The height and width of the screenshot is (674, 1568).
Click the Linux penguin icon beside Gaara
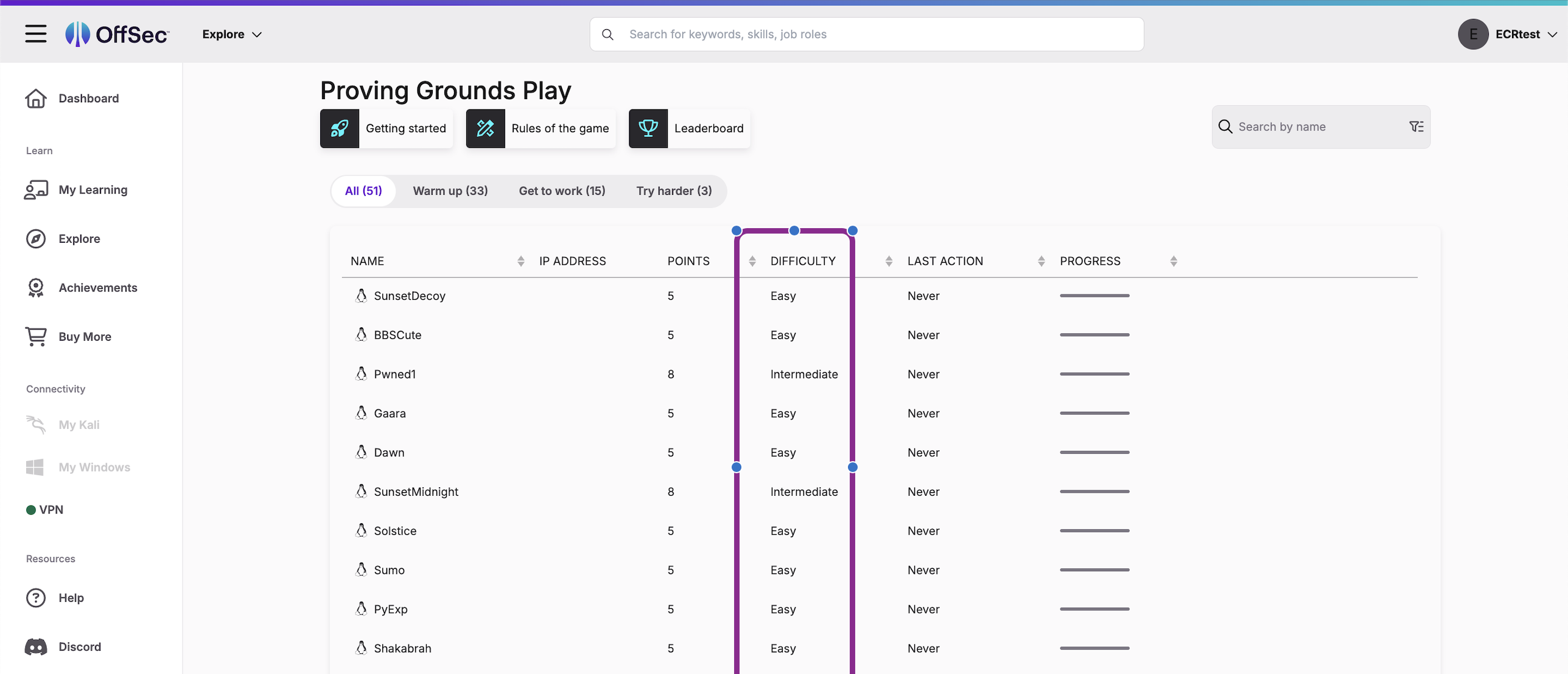pos(362,413)
